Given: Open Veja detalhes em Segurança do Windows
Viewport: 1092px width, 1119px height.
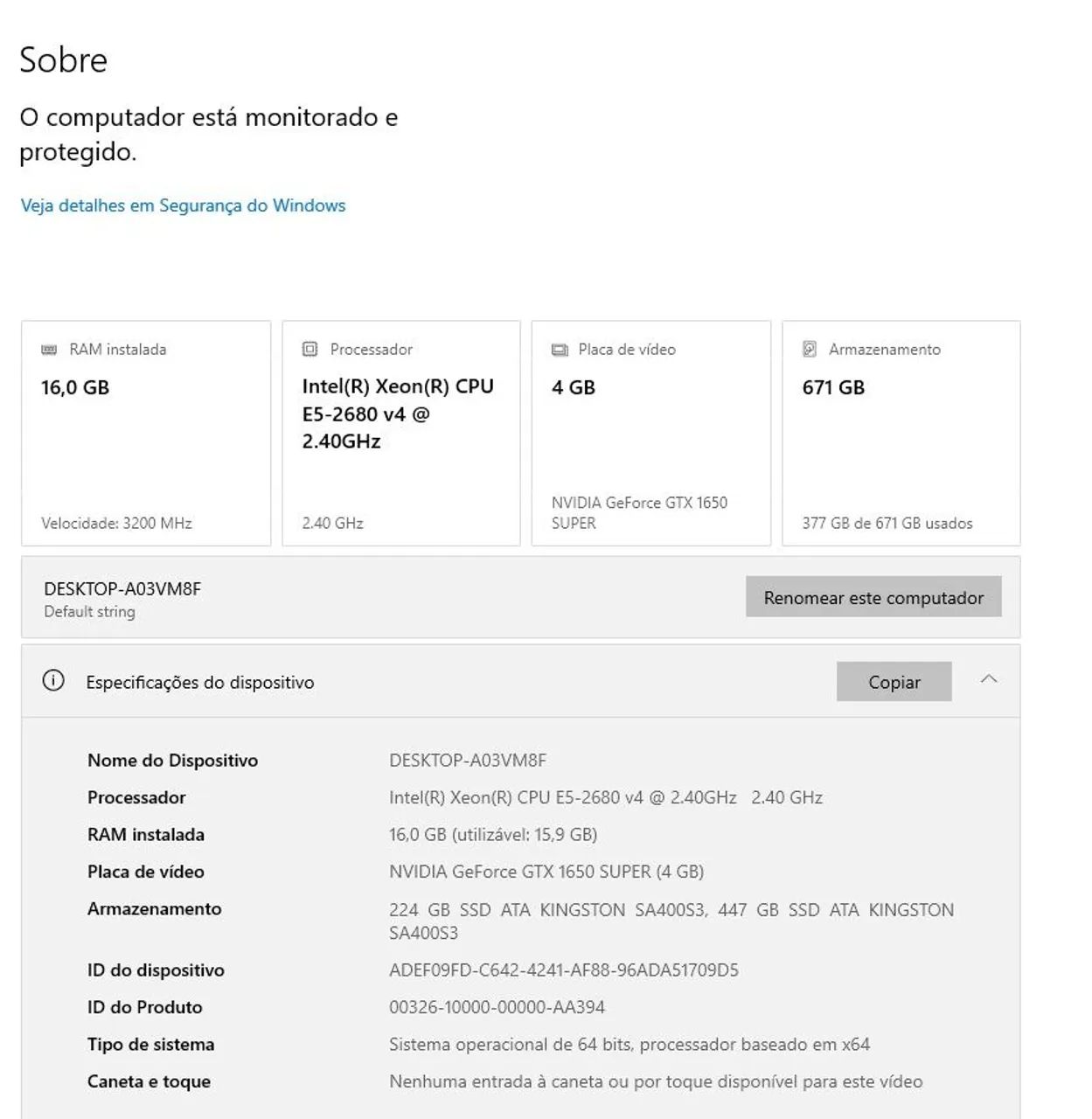Looking at the screenshot, I should [183, 205].
